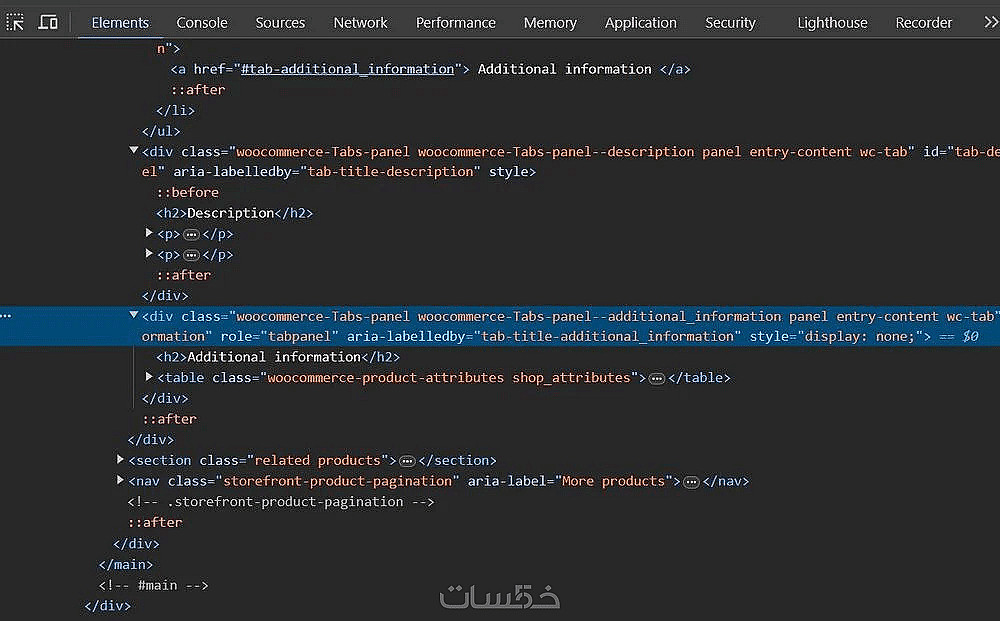The width and height of the screenshot is (1000, 621).
Task: Expand ellipsis inside the table element
Action: tap(656, 378)
